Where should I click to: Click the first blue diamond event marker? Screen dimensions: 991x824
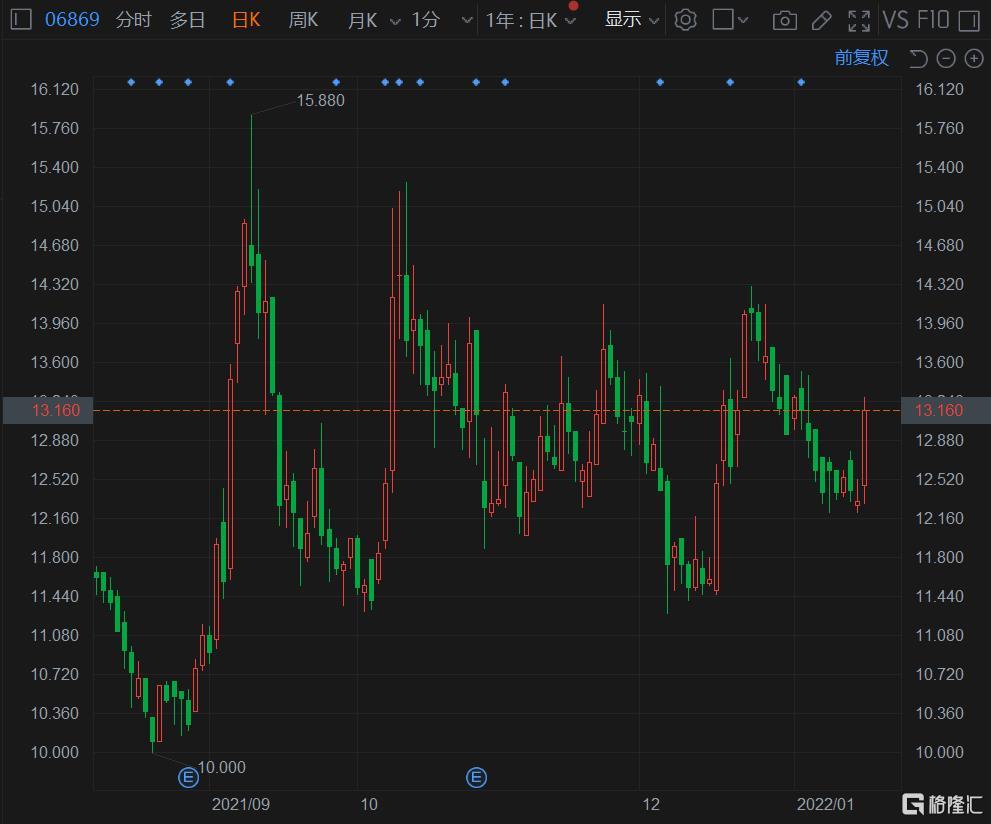click(x=131, y=82)
